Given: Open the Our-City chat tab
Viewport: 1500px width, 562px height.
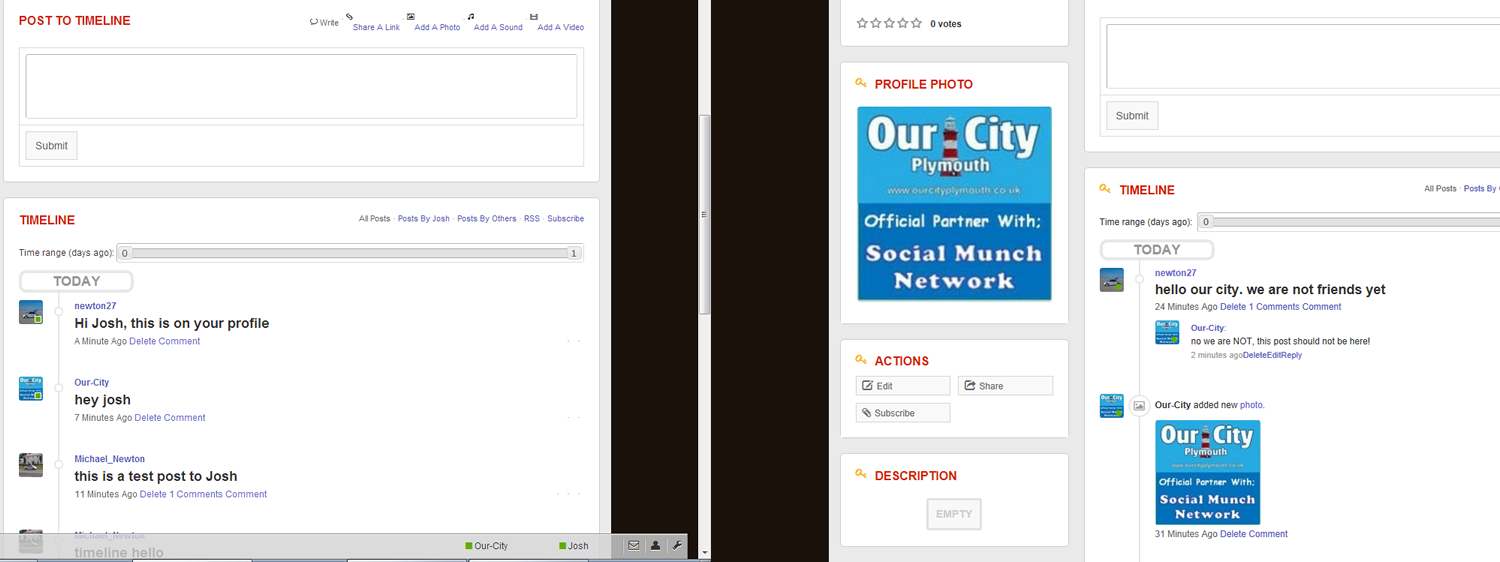Looking at the screenshot, I should click(x=487, y=546).
